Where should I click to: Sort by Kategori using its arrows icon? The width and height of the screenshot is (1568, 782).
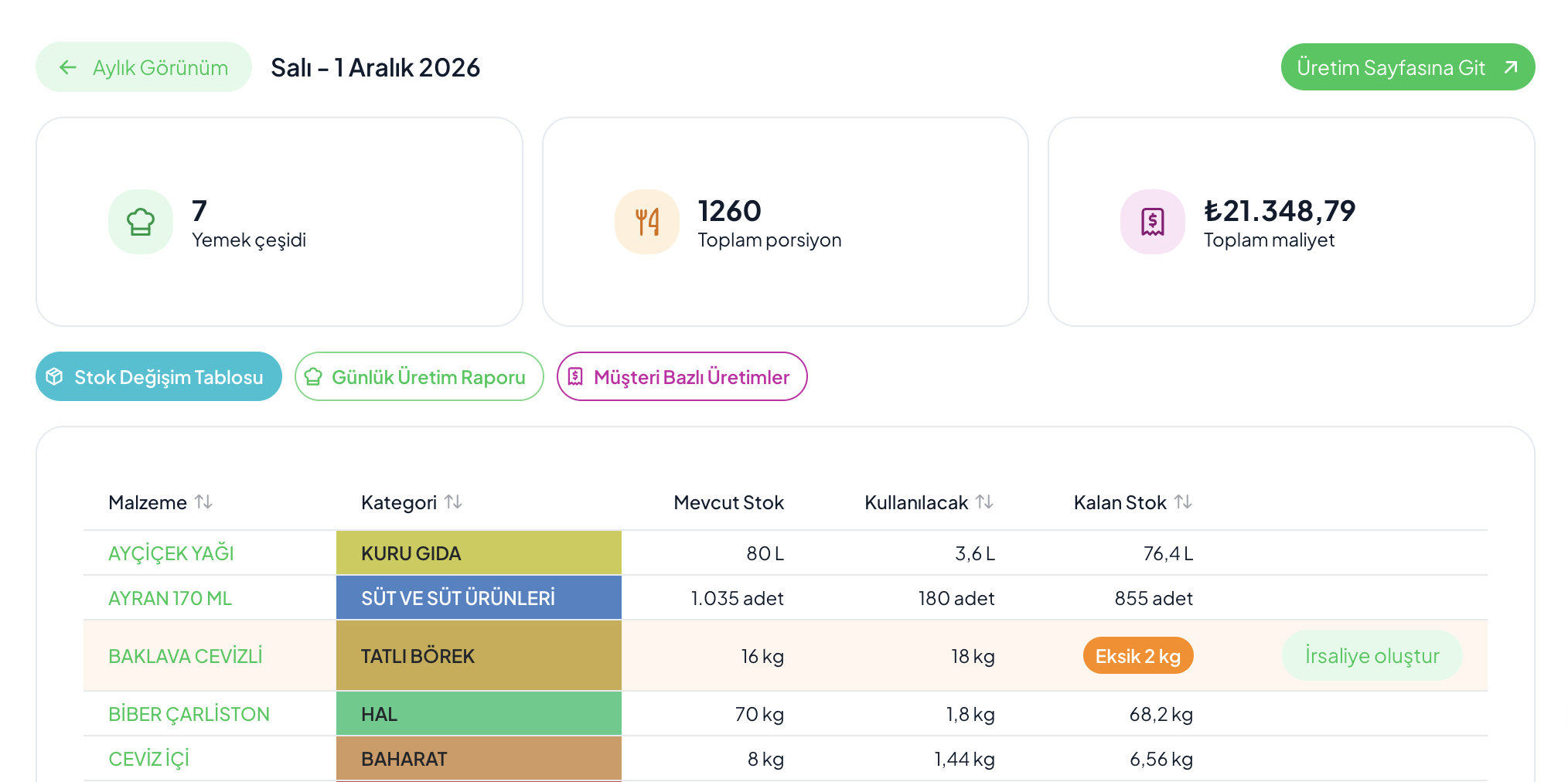(454, 502)
